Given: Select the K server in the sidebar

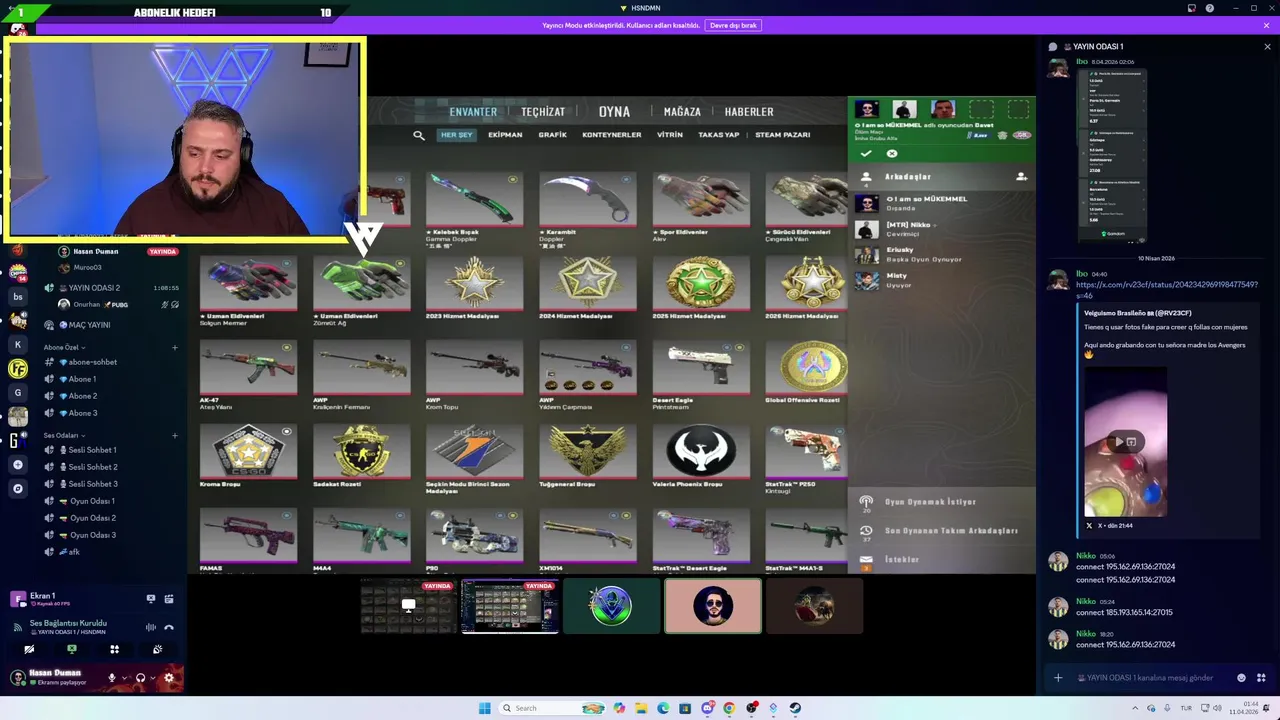Looking at the screenshot, I should [x=17, y=345].
